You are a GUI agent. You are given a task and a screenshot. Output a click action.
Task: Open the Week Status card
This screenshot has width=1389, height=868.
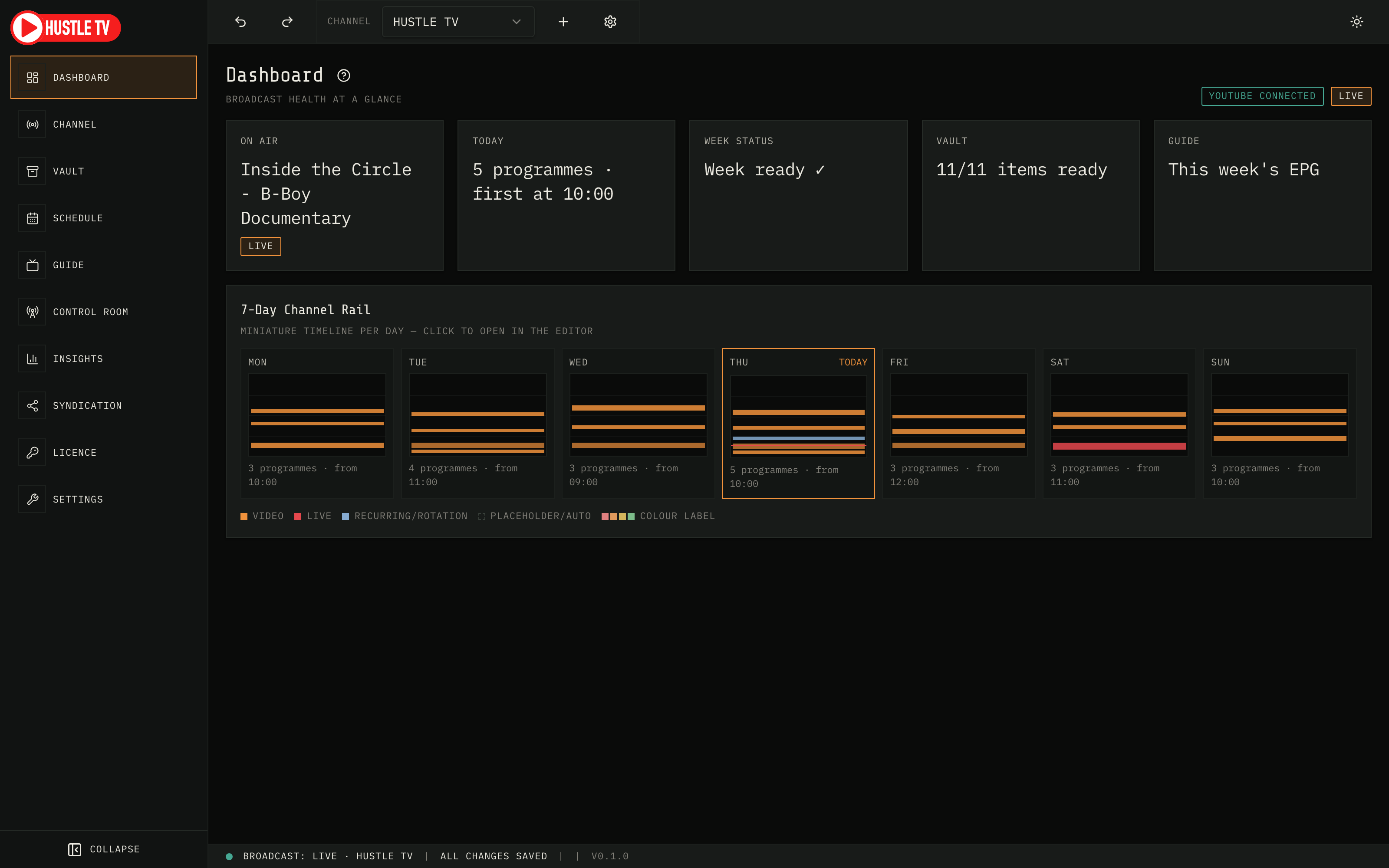798,195
